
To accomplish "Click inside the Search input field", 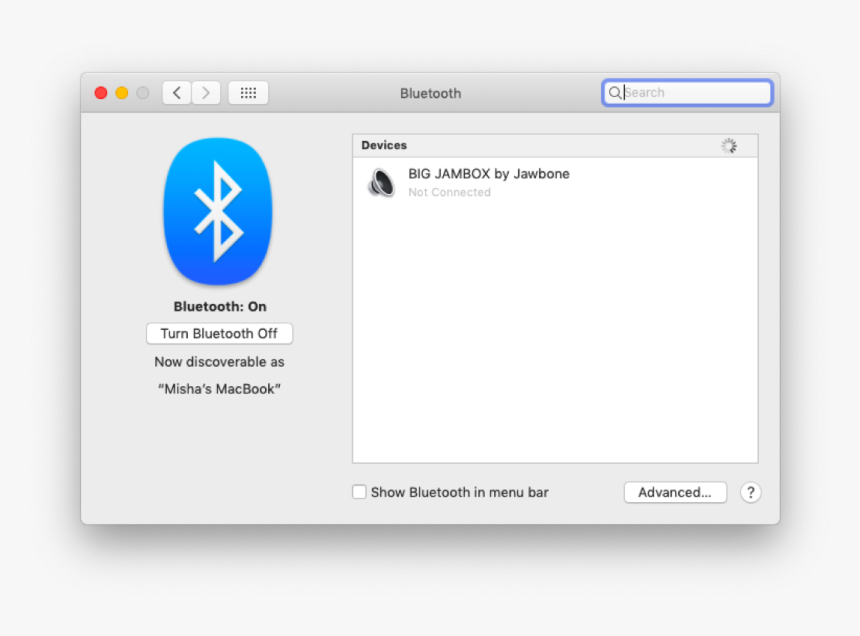I will (690, 92).
